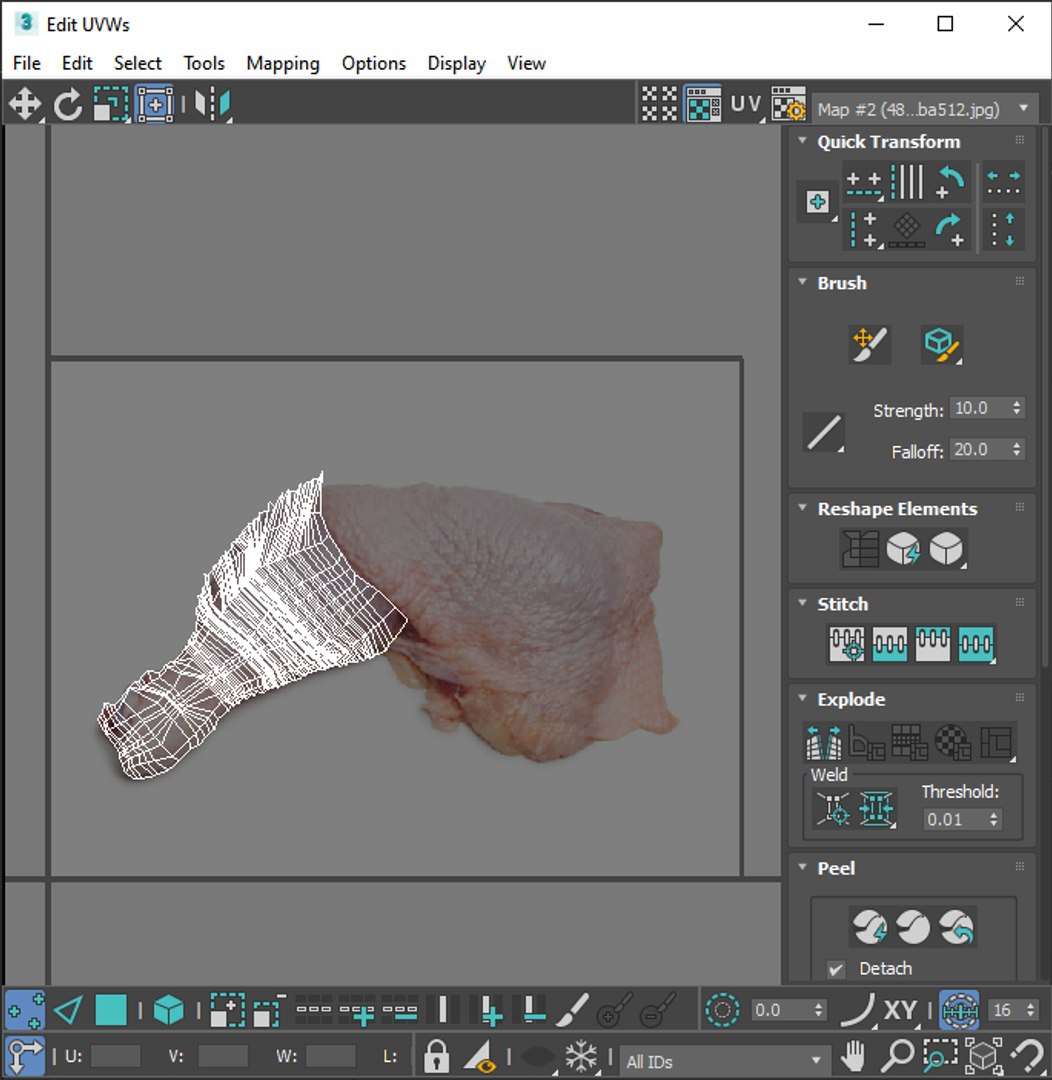Toggle the XY falloff space button
Viewport: 1052px width, 1080px height.
900,1010
